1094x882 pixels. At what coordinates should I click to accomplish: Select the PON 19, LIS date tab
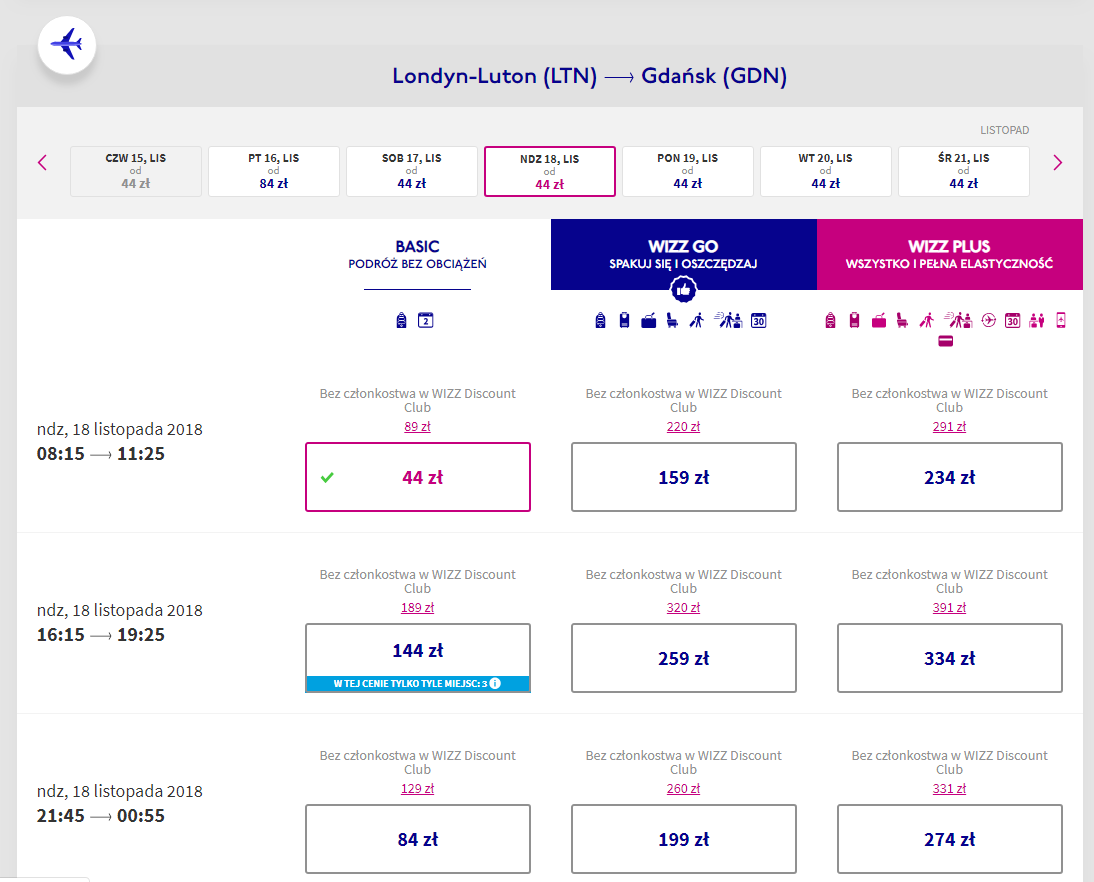[x=687, y=171]
